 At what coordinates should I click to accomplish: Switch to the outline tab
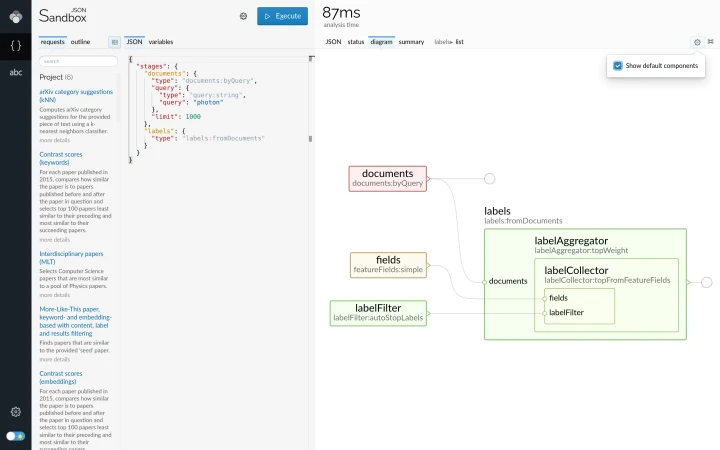(x=80, y=42)
